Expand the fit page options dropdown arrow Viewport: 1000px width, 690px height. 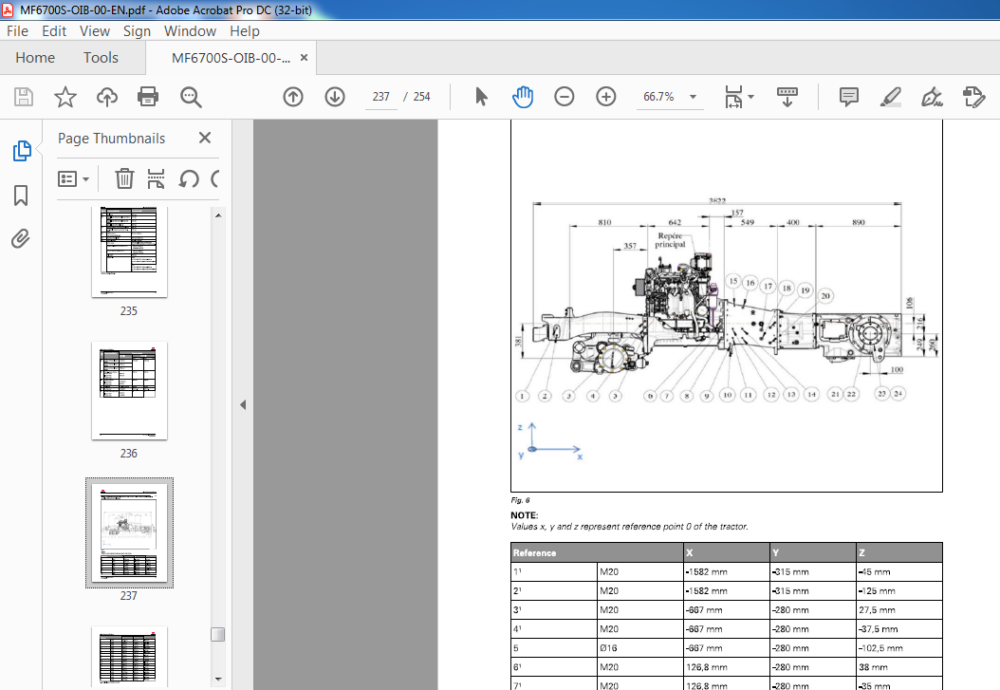751,97
